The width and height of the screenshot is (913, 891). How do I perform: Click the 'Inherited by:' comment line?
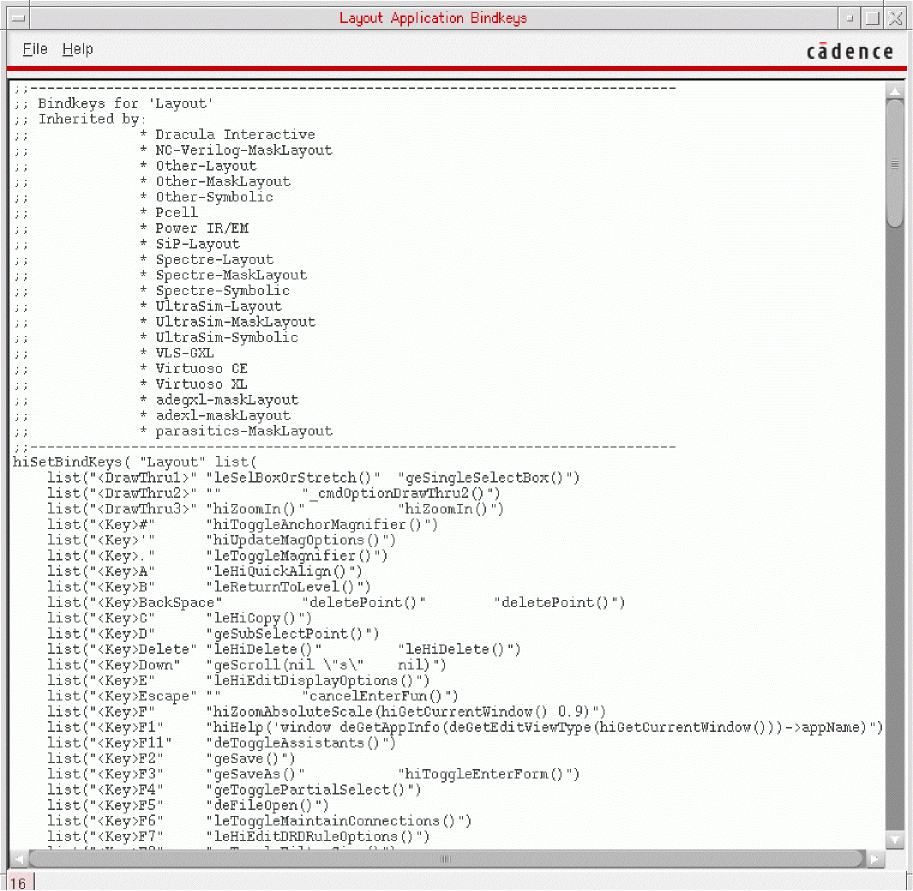(80, 119)
